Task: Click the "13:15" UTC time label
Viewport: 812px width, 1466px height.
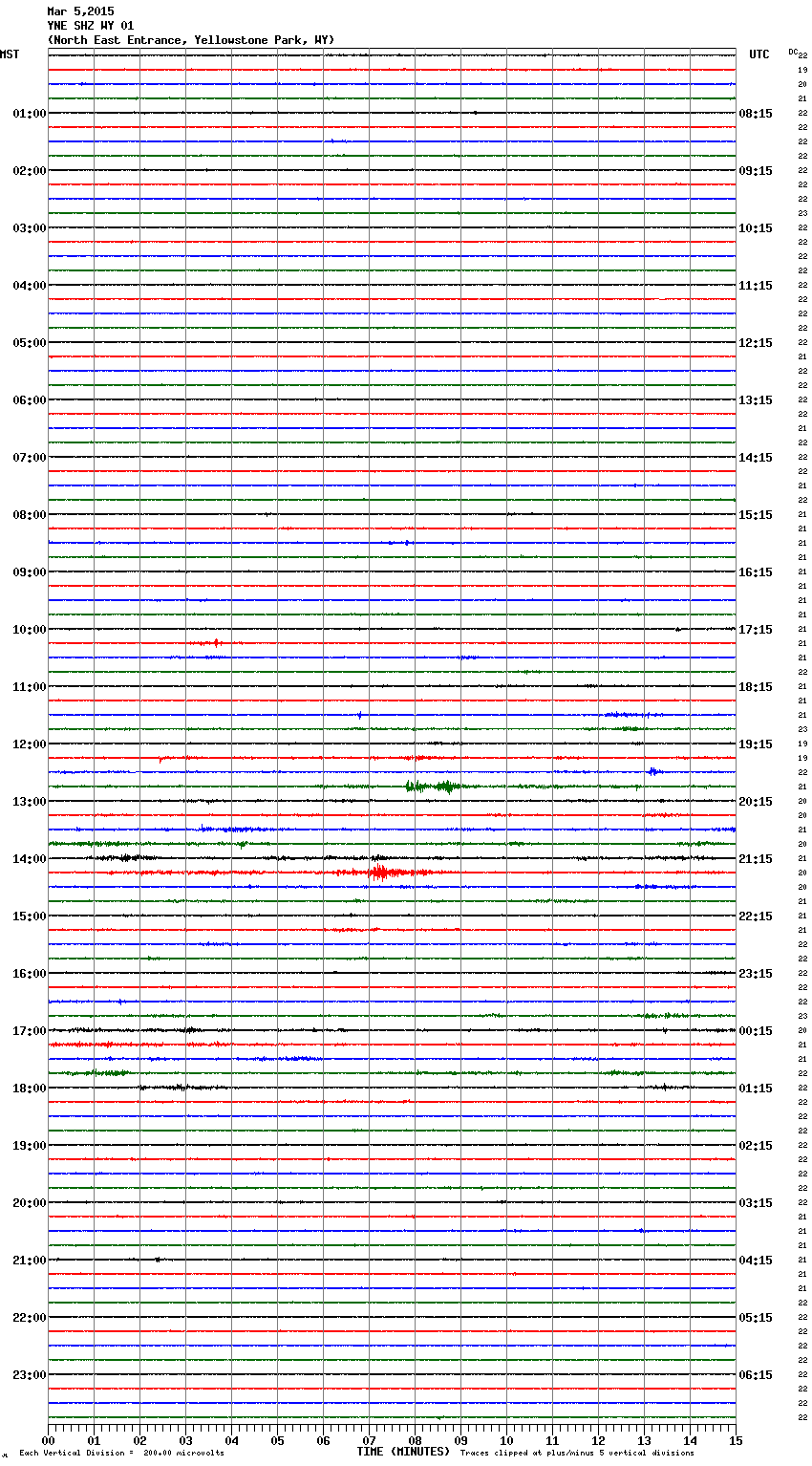Action: pos(756,400)
